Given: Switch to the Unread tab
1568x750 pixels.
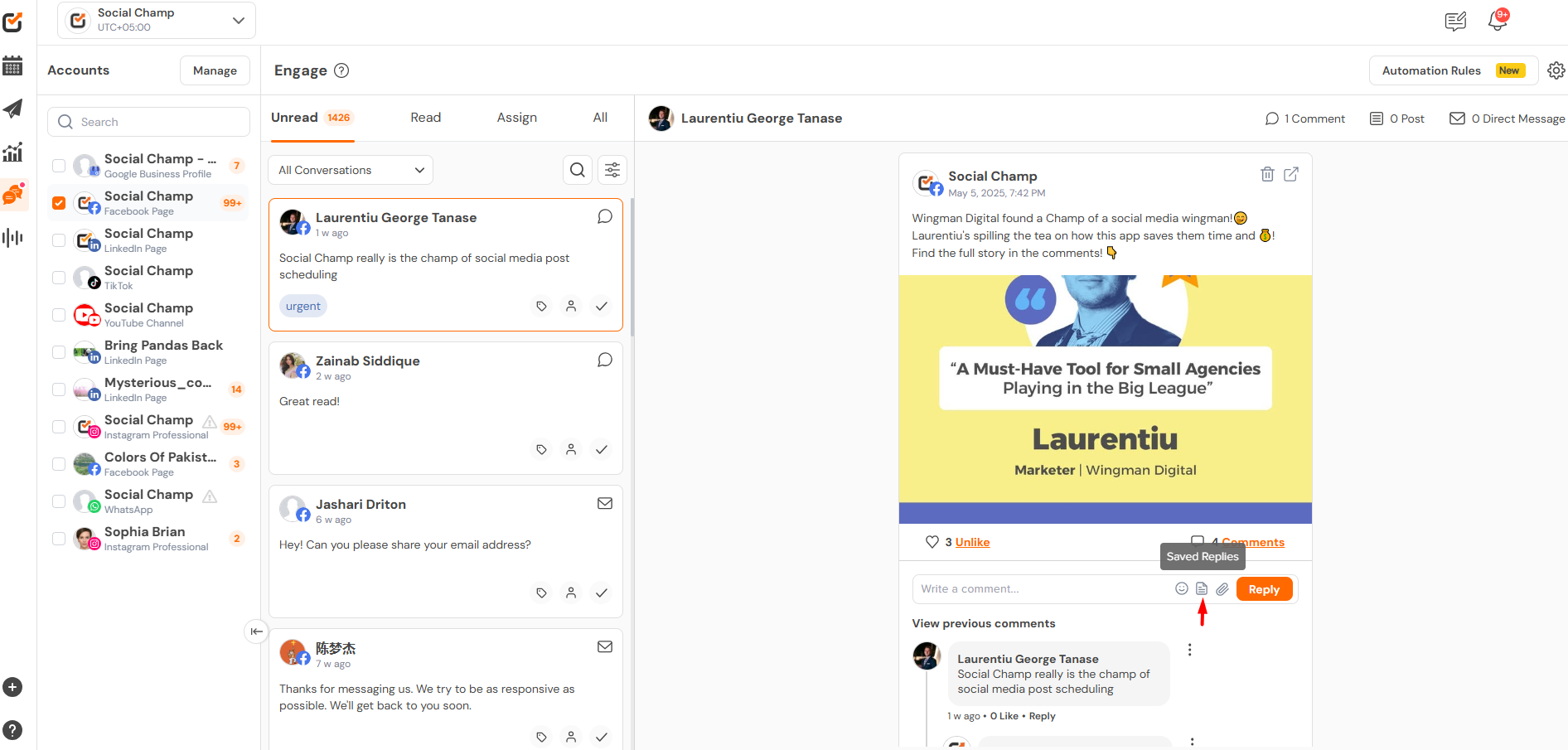Looking at the screenshot, I should (x=312, y=118).
